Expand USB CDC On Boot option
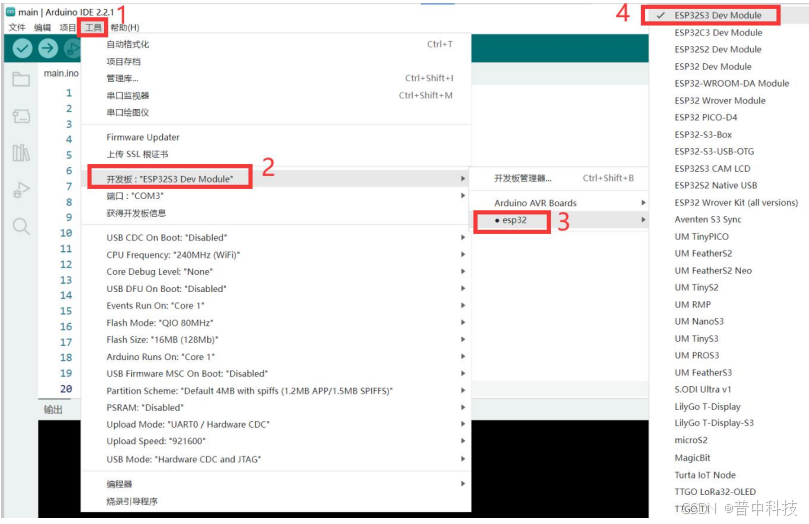Screen dimensions: 809x524 click(276, 238)
